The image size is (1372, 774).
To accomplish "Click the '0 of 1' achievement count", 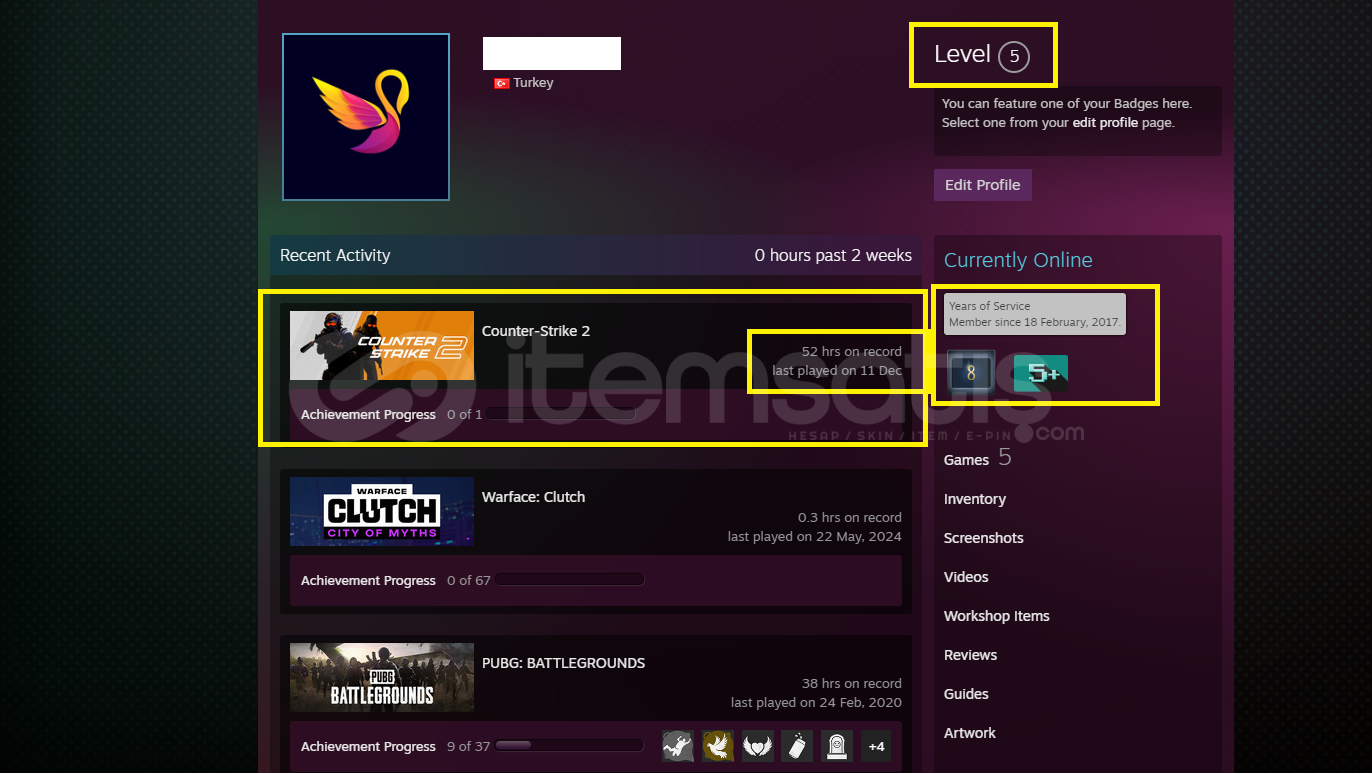I will click(465, 414).
